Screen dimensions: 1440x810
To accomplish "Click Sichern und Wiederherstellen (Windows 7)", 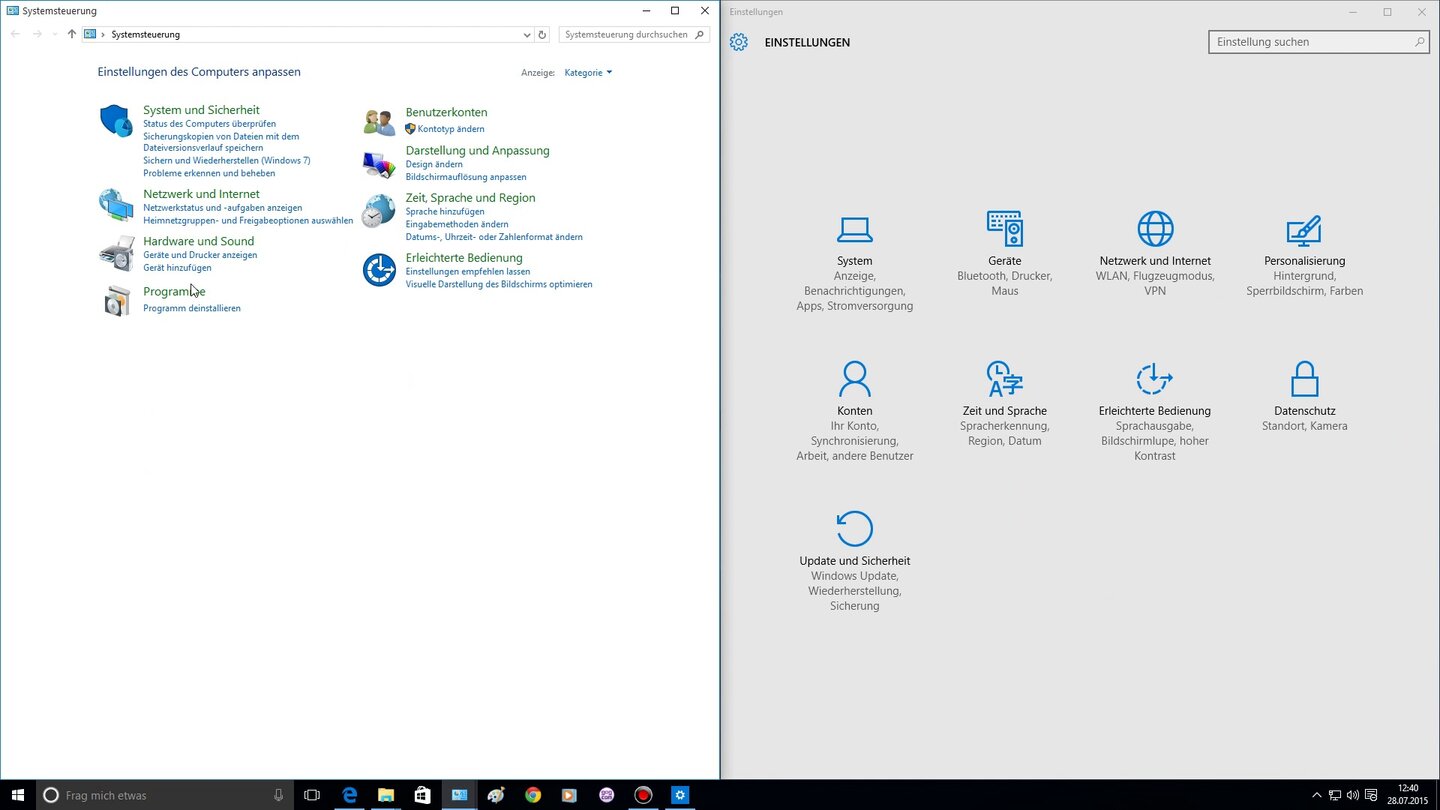I will click(x=227, y=160).
